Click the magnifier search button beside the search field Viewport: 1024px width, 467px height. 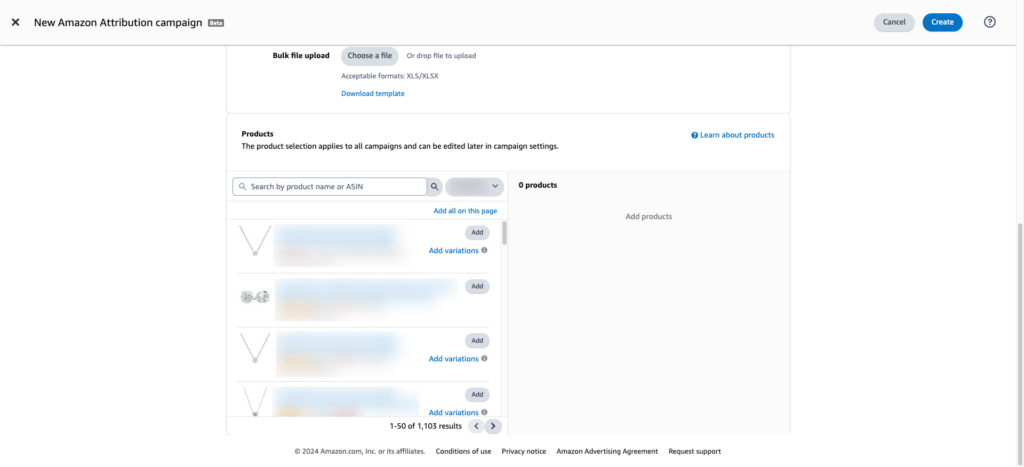tap(434, 187)
